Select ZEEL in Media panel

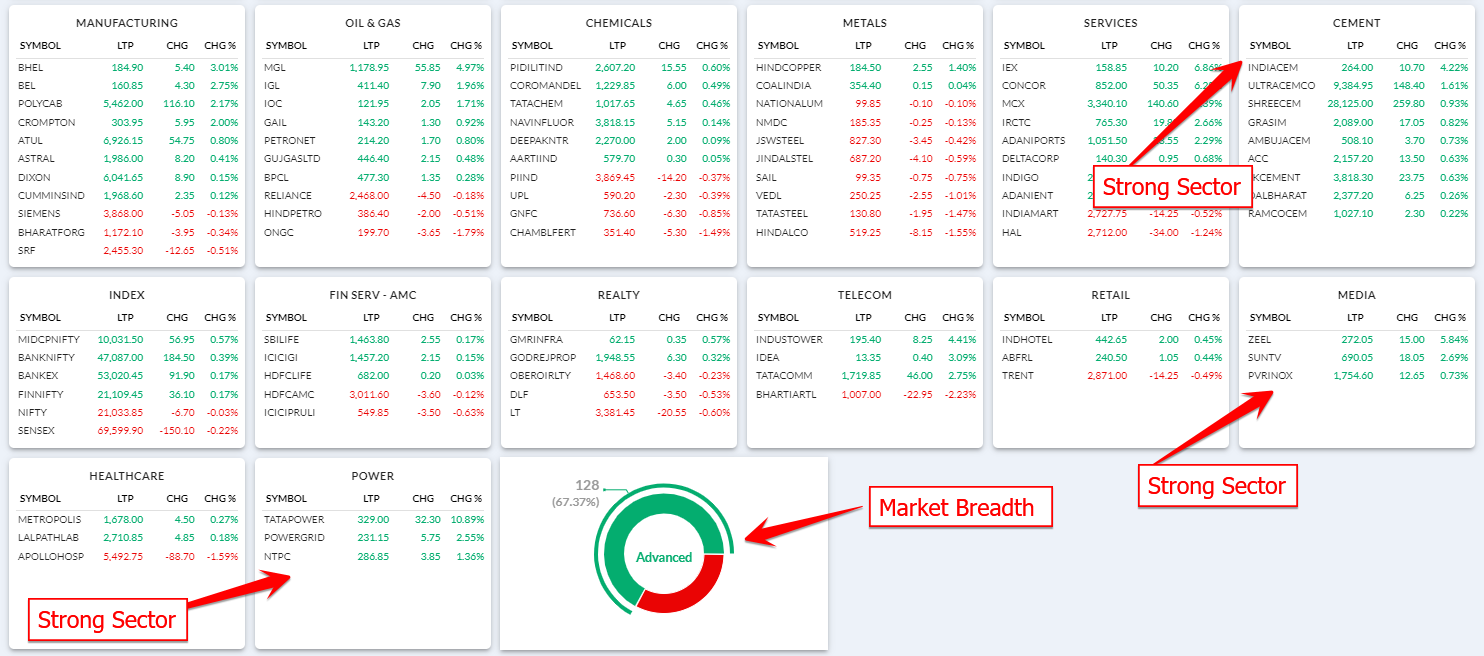1259,339
